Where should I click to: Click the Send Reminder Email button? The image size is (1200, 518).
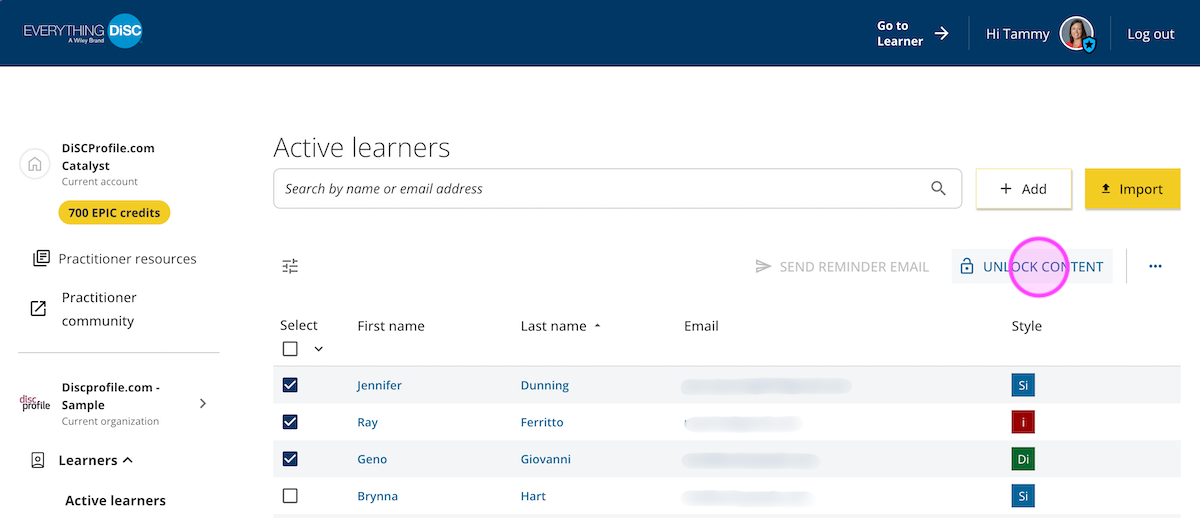tap(842, 267)
